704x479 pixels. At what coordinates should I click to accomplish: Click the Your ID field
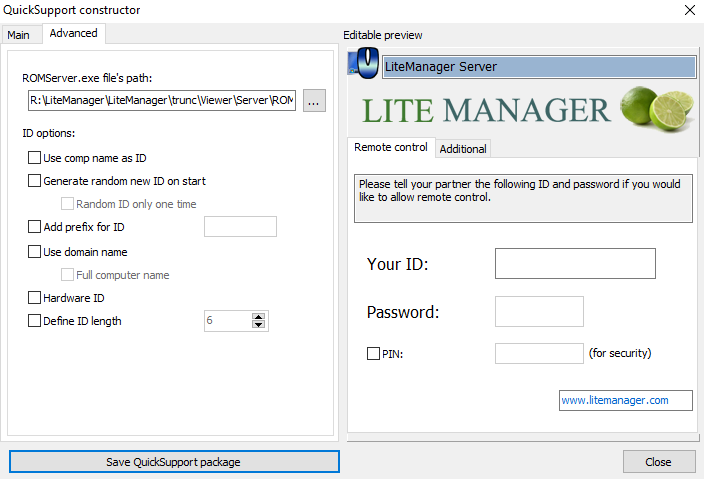[x=575, y=264]
